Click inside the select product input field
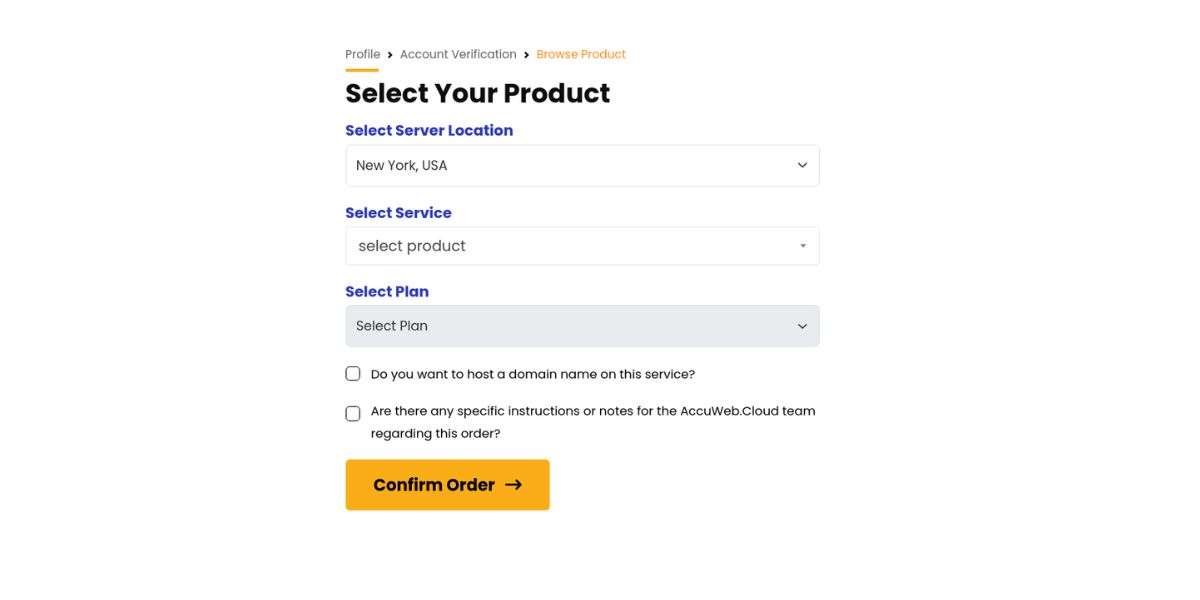The image size is (1200, 600). [500, 245]
